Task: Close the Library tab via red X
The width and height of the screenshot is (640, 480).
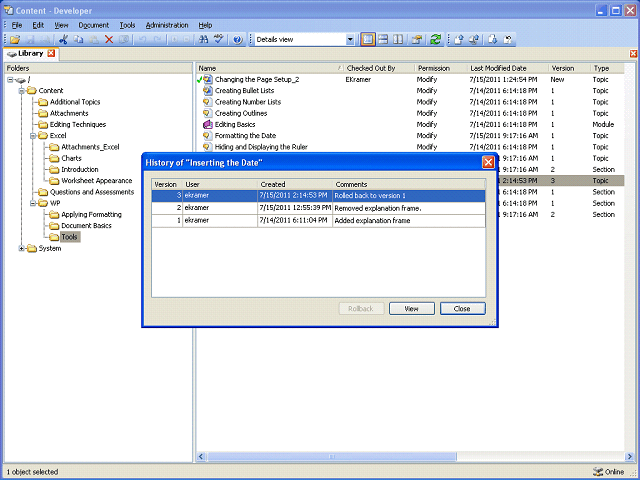Action: pyautogui.click(x=51, y=53)
